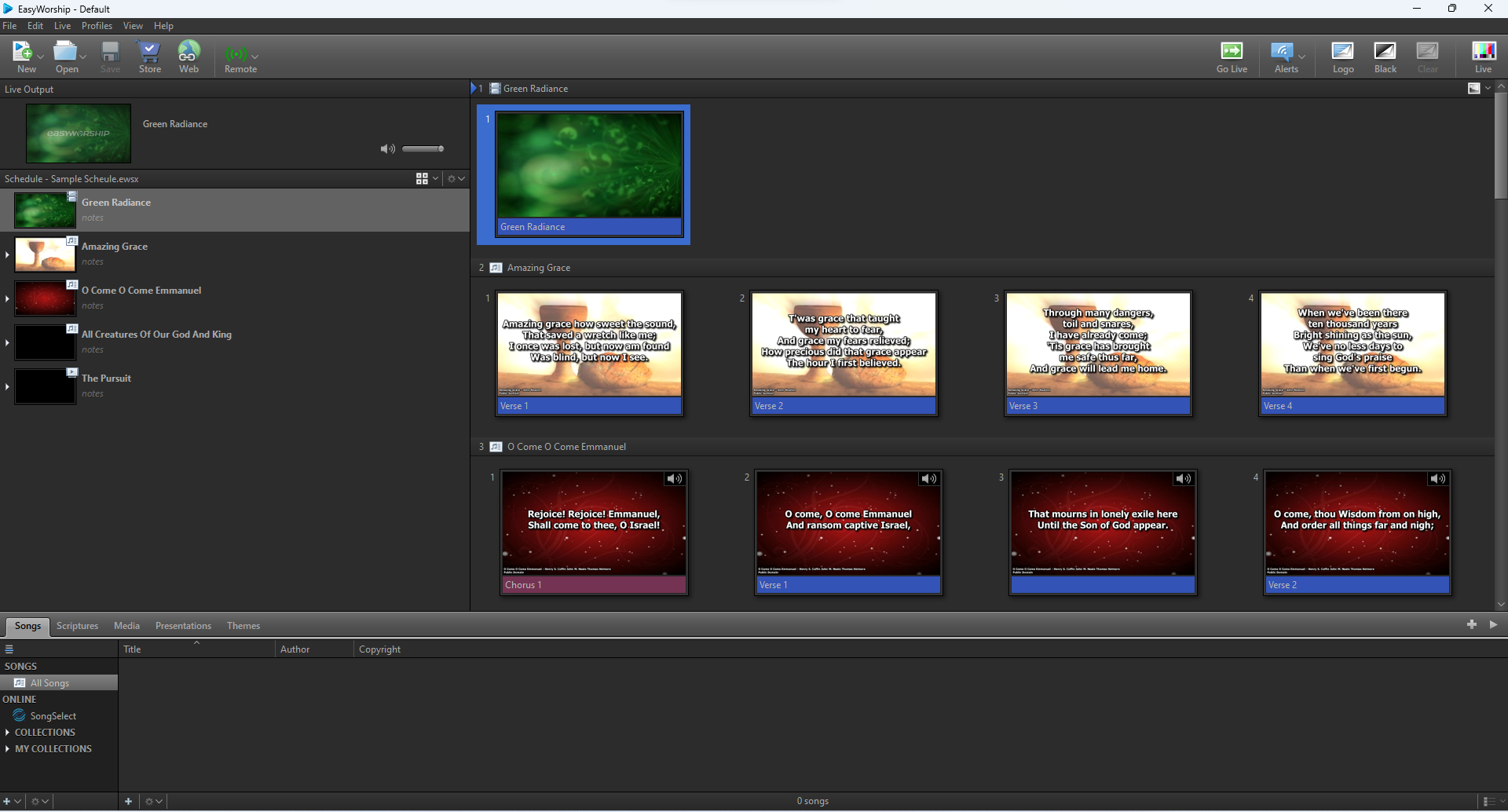Open the schedule view layout dropdown
1508x812 pixels.
point(426,179)
